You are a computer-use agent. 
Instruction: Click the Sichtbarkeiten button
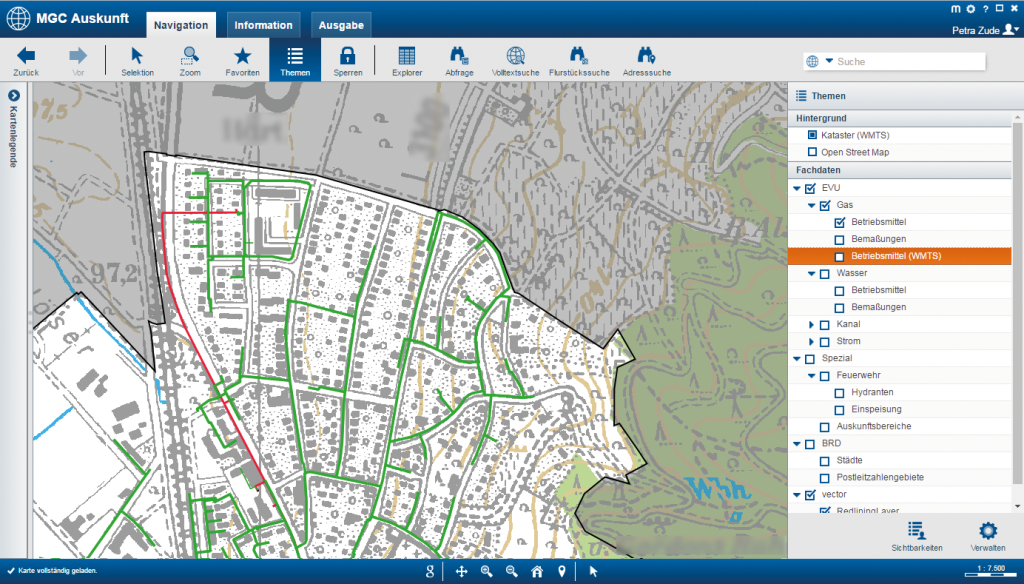pos(916,536)
